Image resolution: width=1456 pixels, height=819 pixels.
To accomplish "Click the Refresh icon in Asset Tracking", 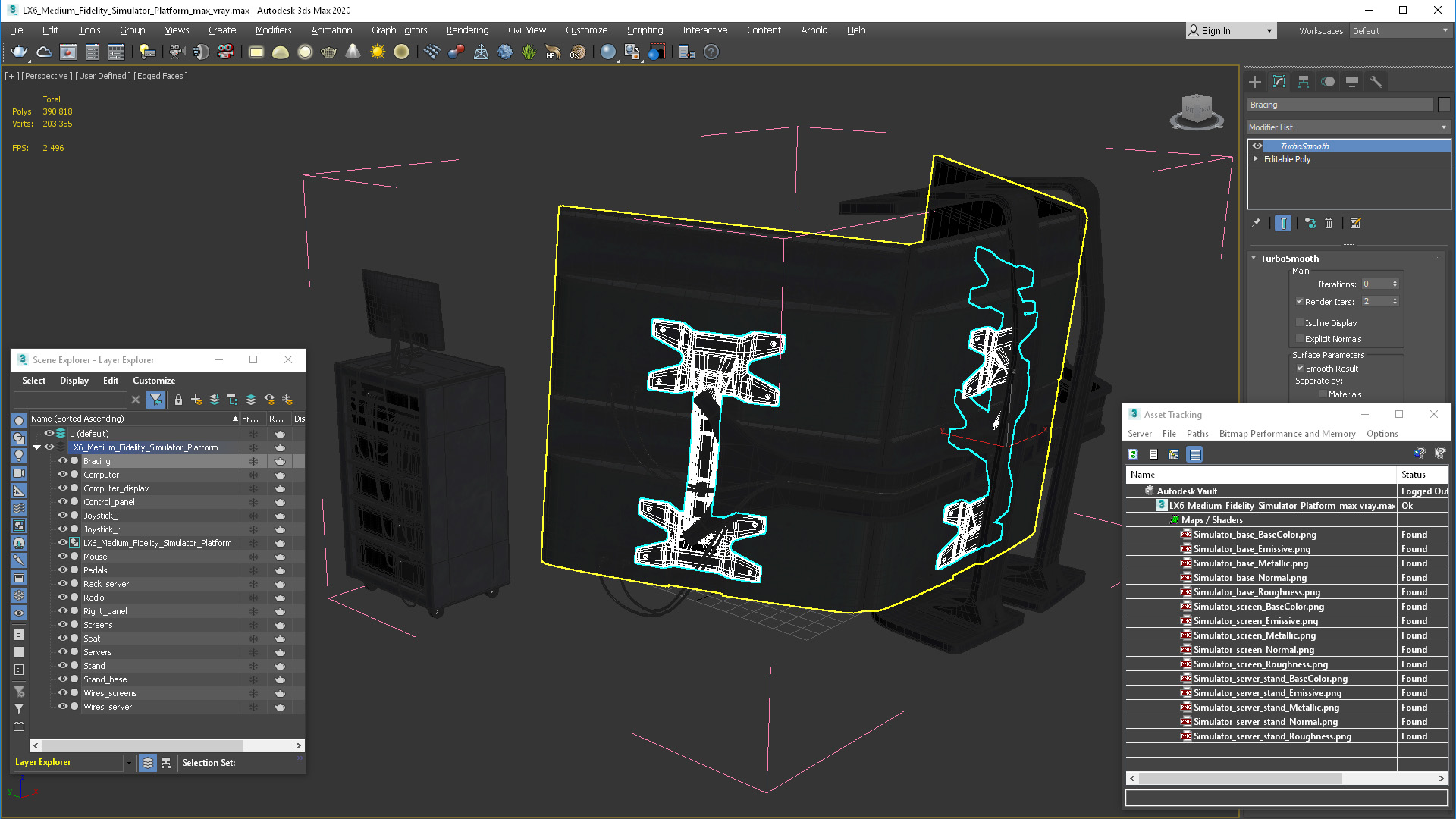I will pos(1133,454).
